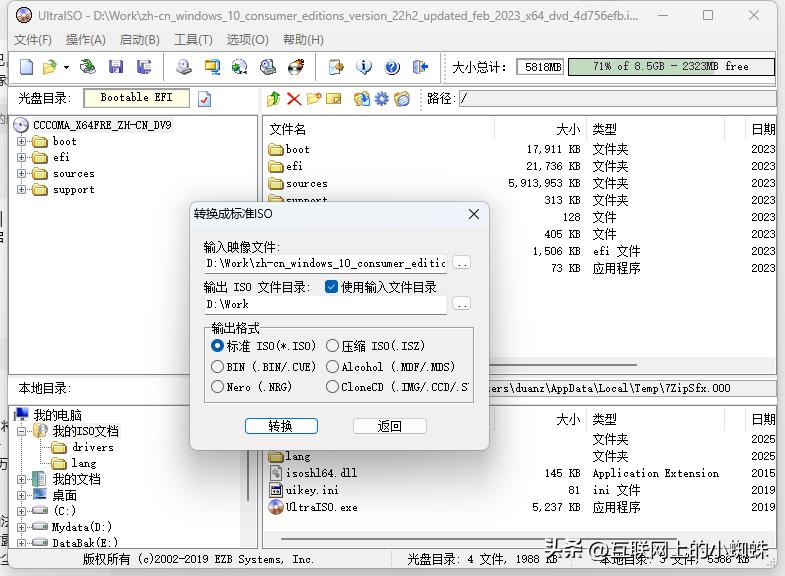Click the green Up folder arrow icon
The height and width of the screenshot is (576, 785).
click(x=273, y=99)
